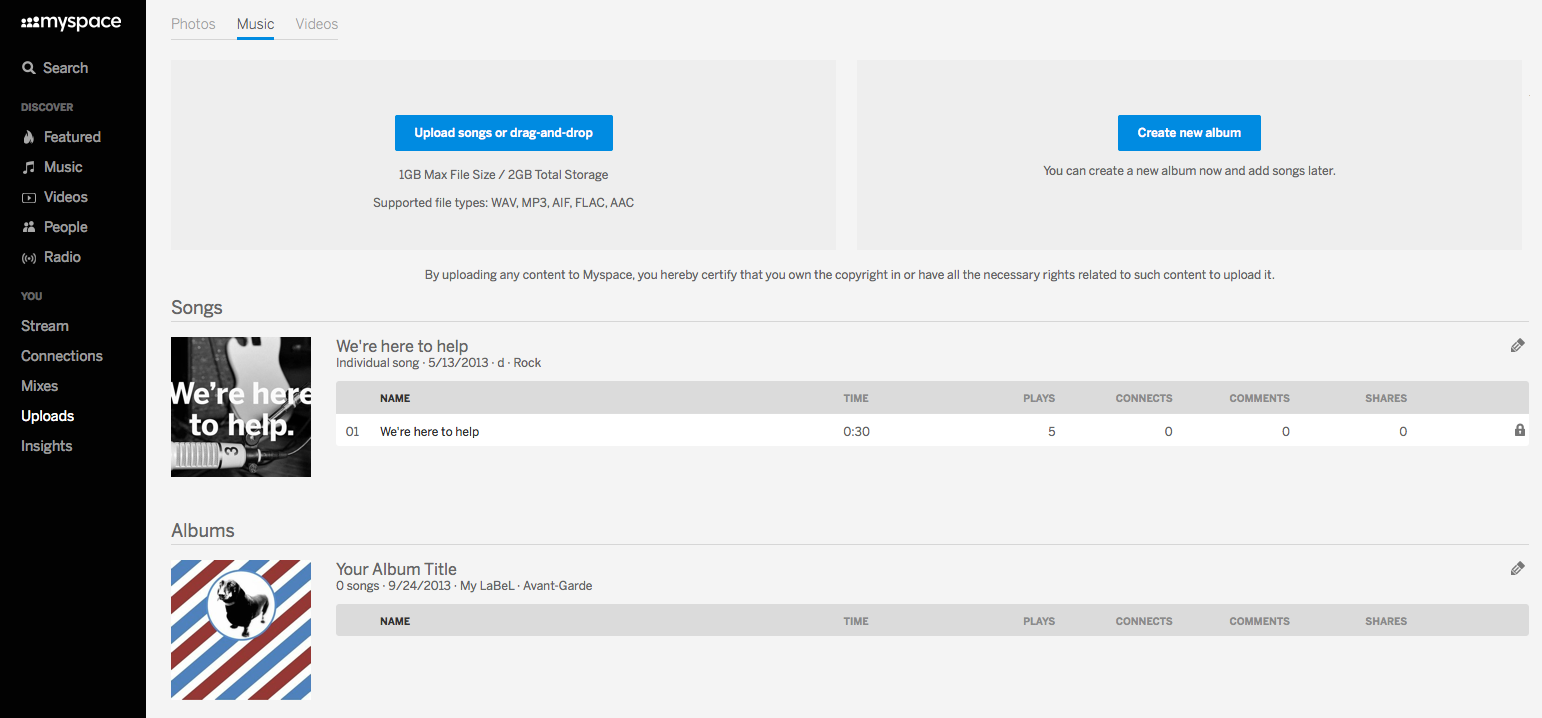Click the TIME column header in Songs table
The height and width of the screenshot is (718, 1542).
point(856,398)
